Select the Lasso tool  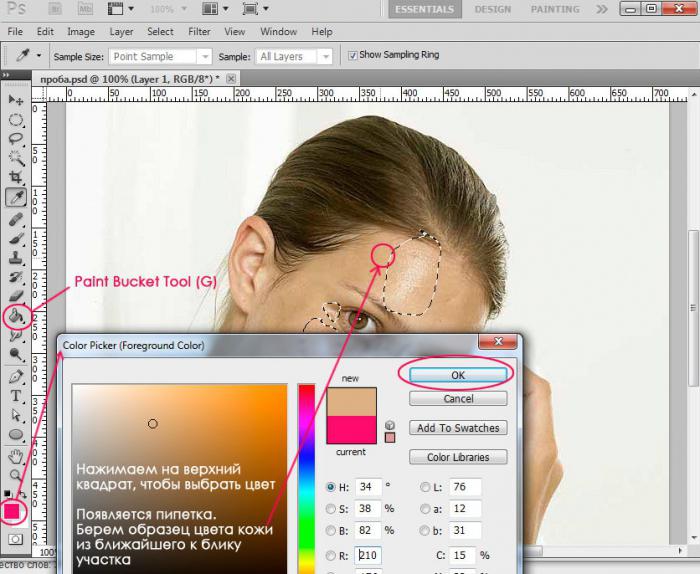[x=16, y=139]
